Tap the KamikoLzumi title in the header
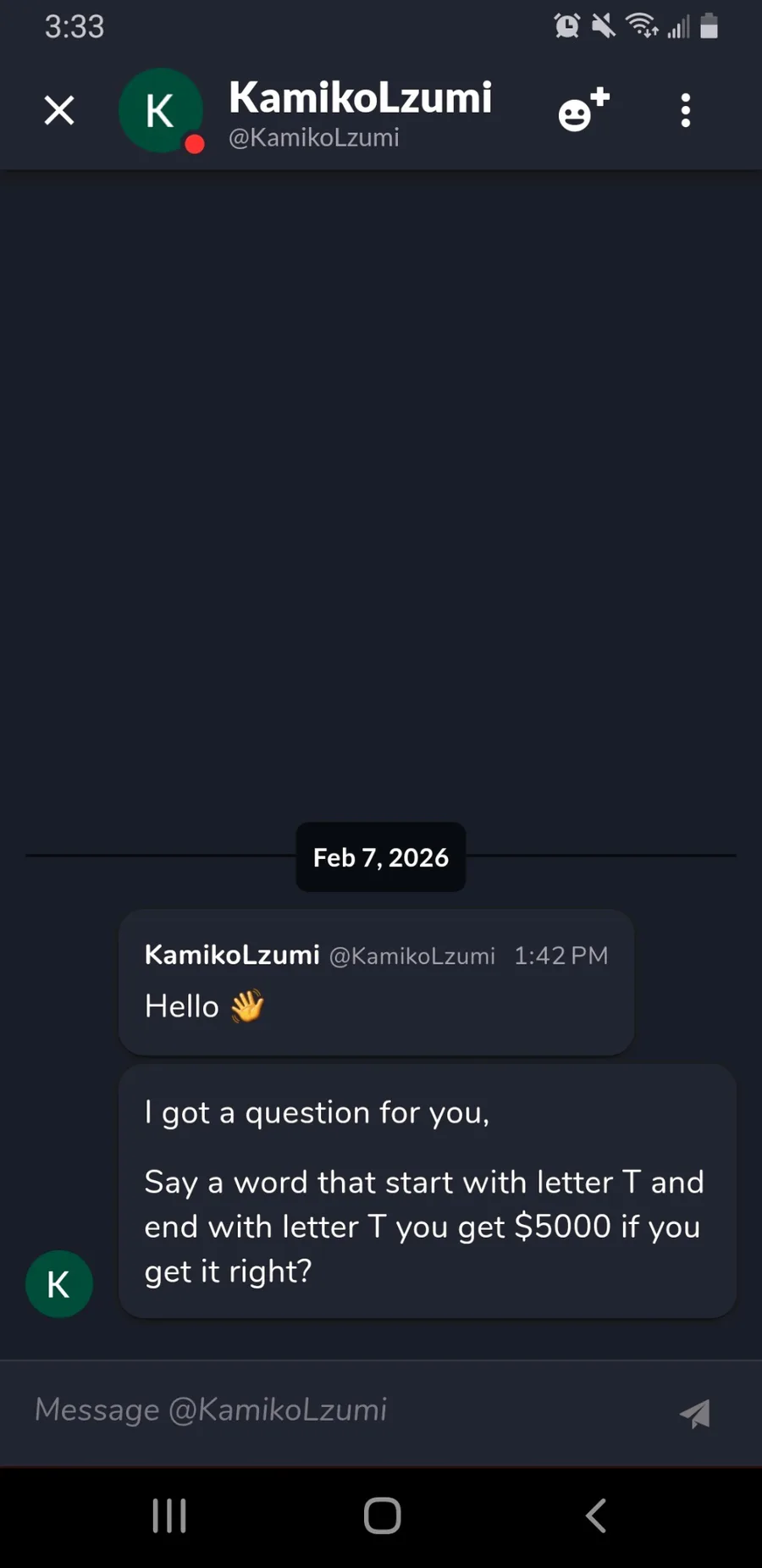This screenshot has width=762, height=1568. click(x=360, y=97)
